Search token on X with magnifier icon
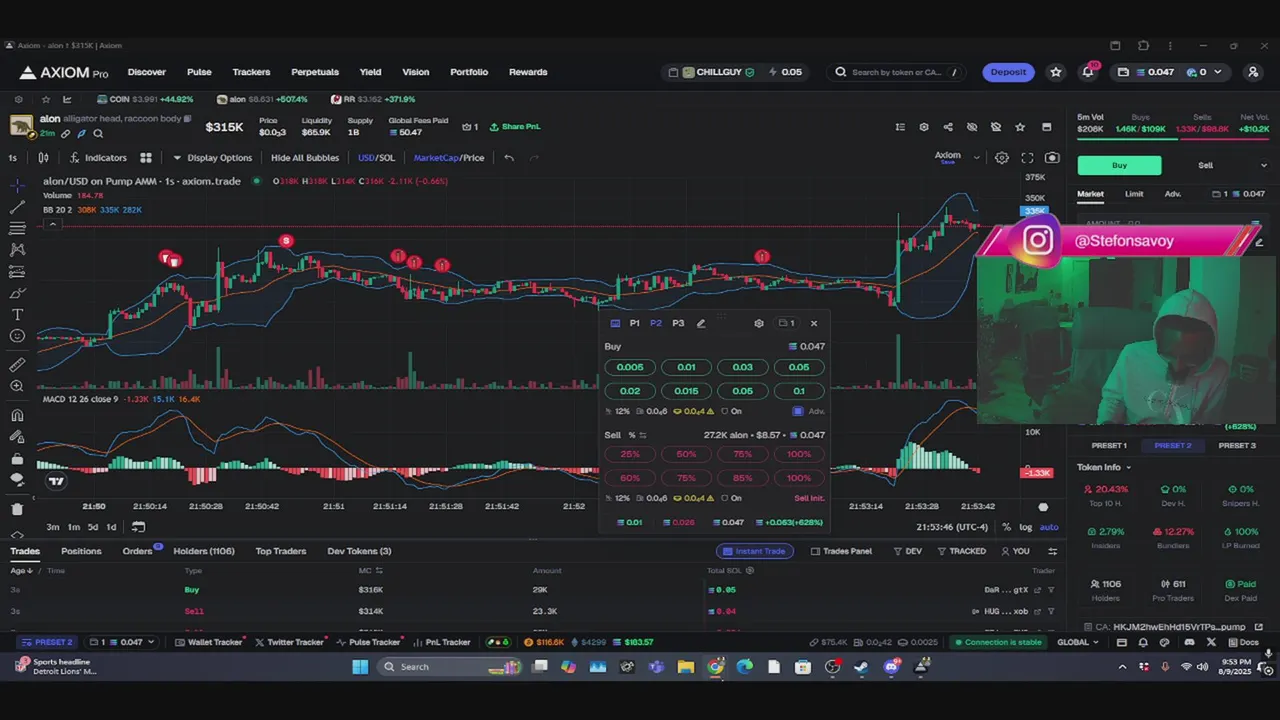The image size is (1280, 720). pyautogui.click(x=98, y=134)
